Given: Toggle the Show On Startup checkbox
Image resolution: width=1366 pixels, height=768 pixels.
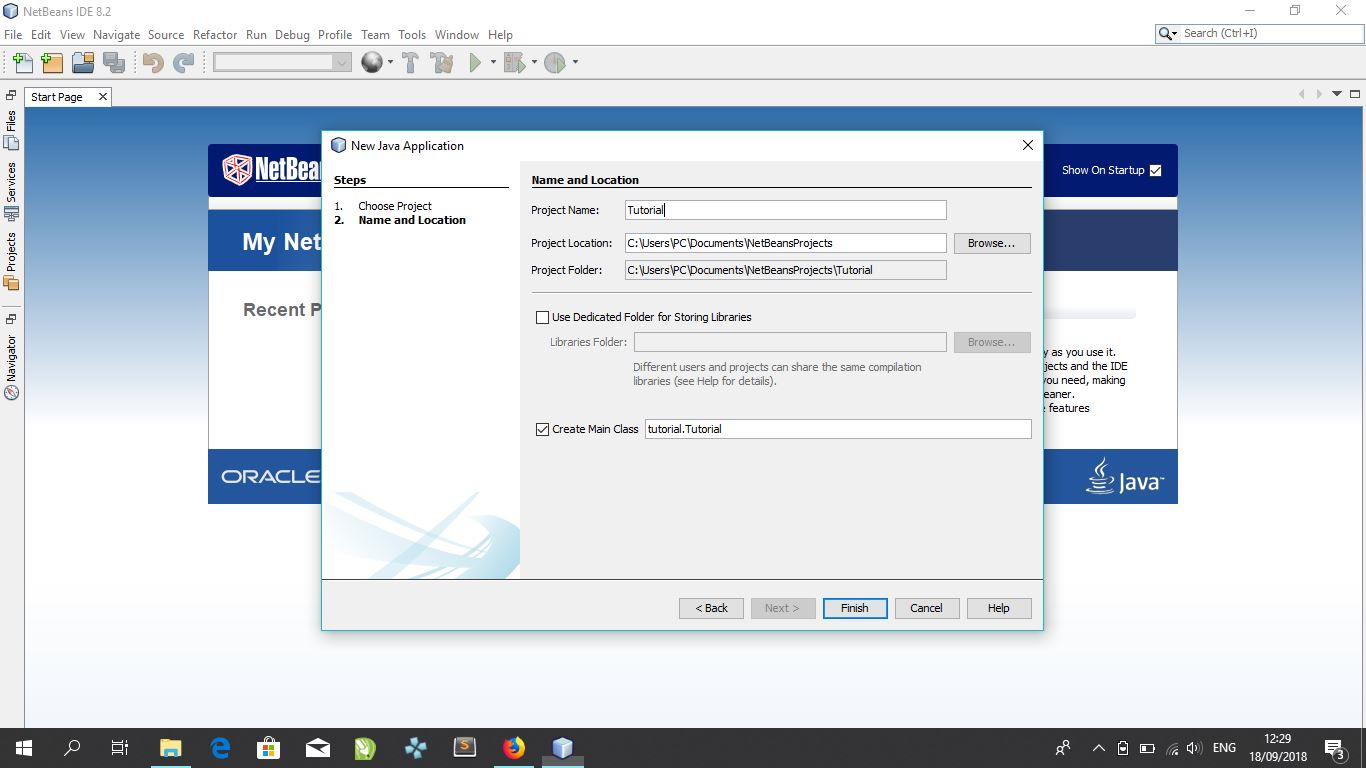Looking at the screenshot, I should (1156, 170).
